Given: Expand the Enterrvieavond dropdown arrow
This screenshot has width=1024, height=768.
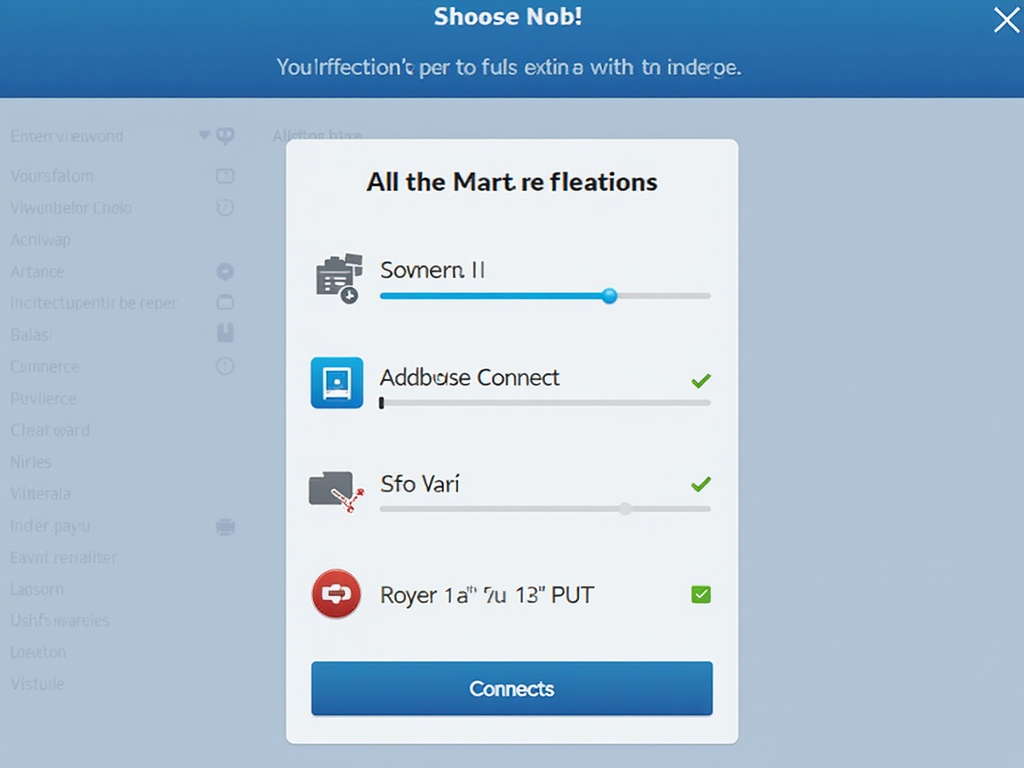Looking at the screenshot, I should [204, 135].
